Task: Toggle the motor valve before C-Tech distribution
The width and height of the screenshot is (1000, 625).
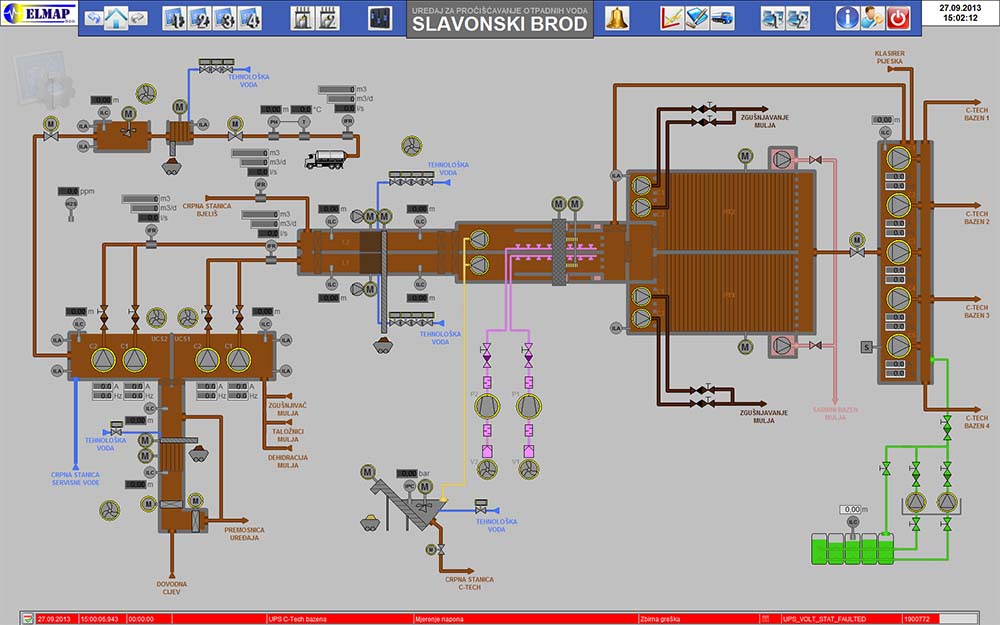Action: (856, 243)
